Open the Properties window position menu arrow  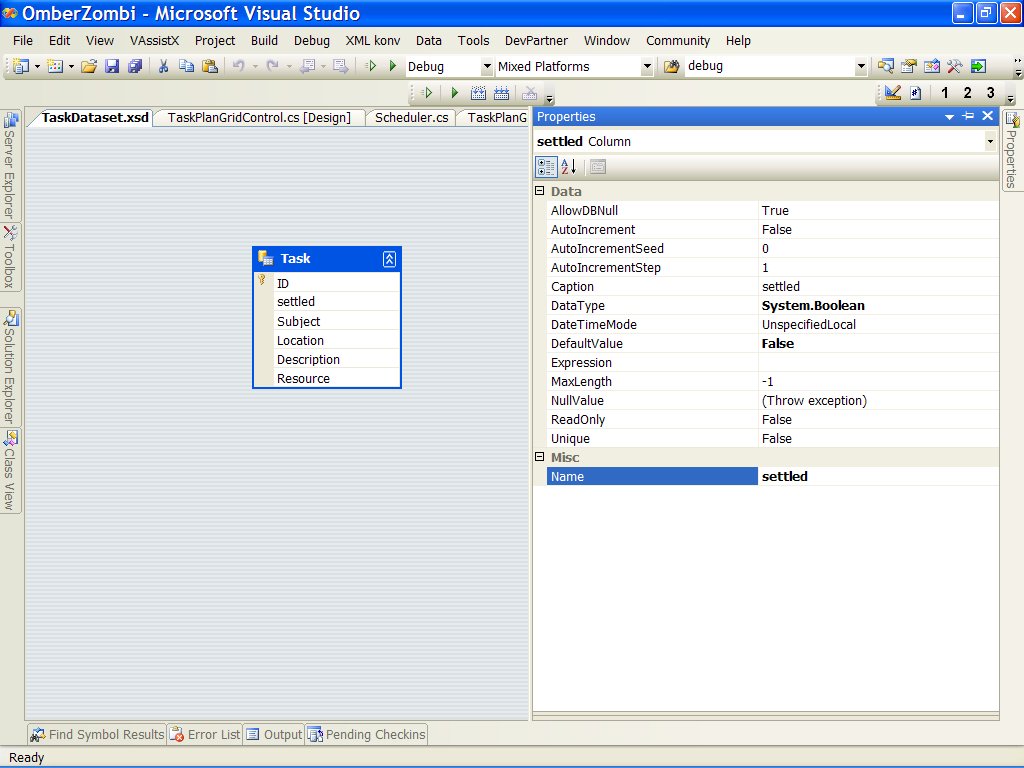click(949, 116)
